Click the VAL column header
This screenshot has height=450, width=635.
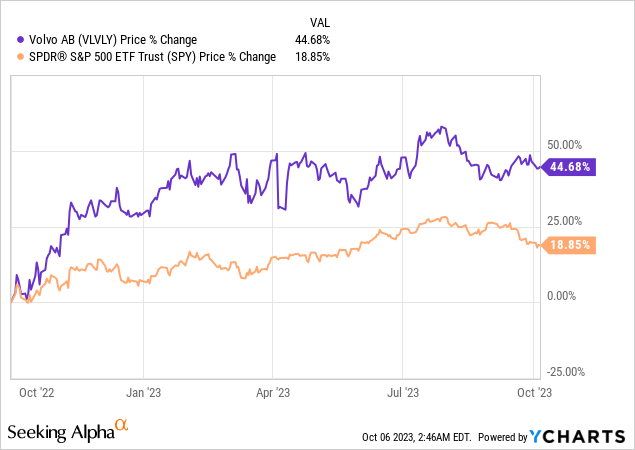[x=316, y=20]
